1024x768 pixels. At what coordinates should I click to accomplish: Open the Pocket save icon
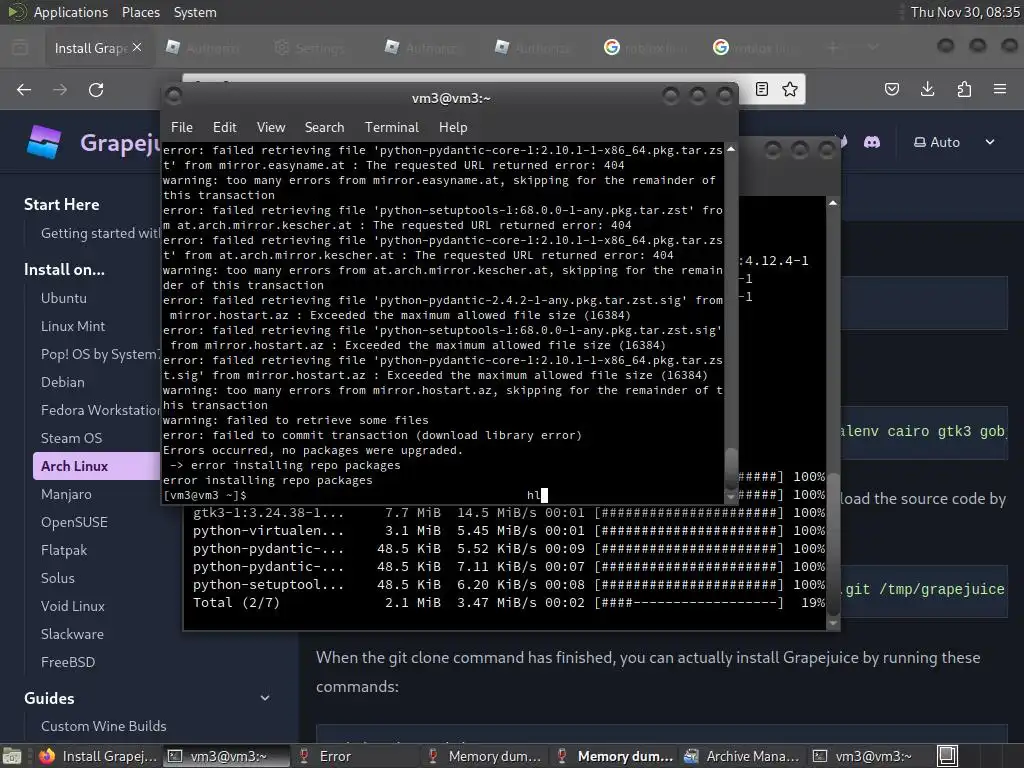point(892,89)
